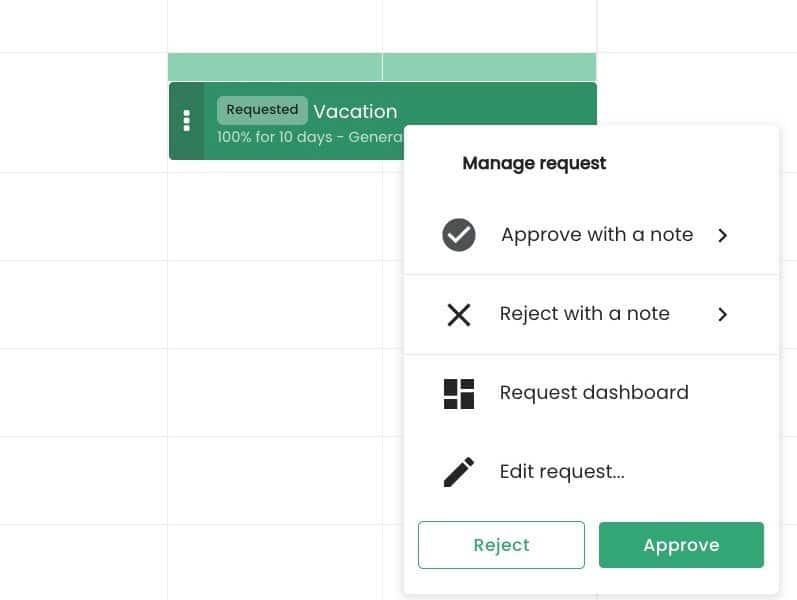Click the "Manage request" popup heading

[534, 163]
